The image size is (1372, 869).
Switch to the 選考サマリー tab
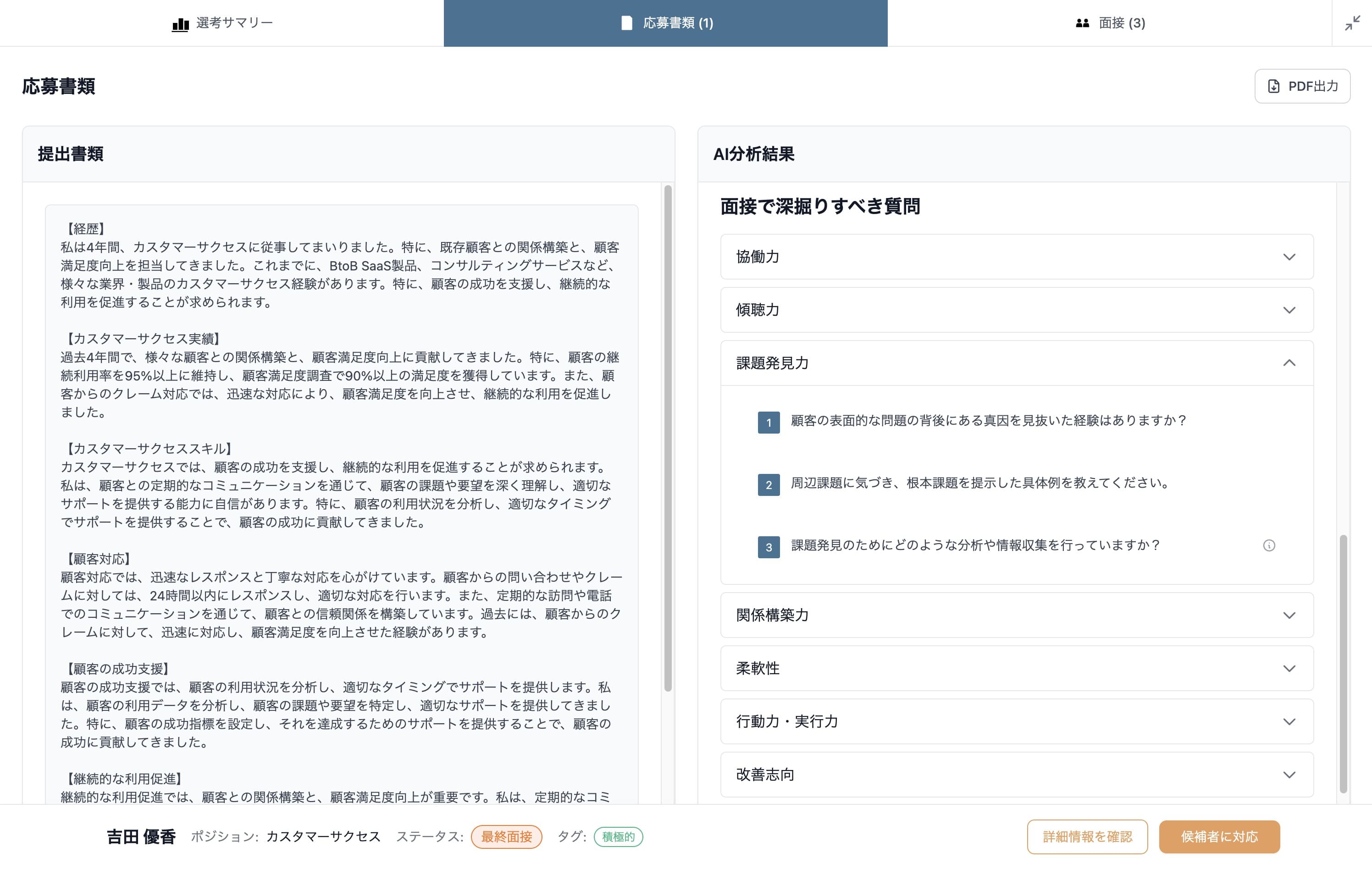(x=222, y=23)
